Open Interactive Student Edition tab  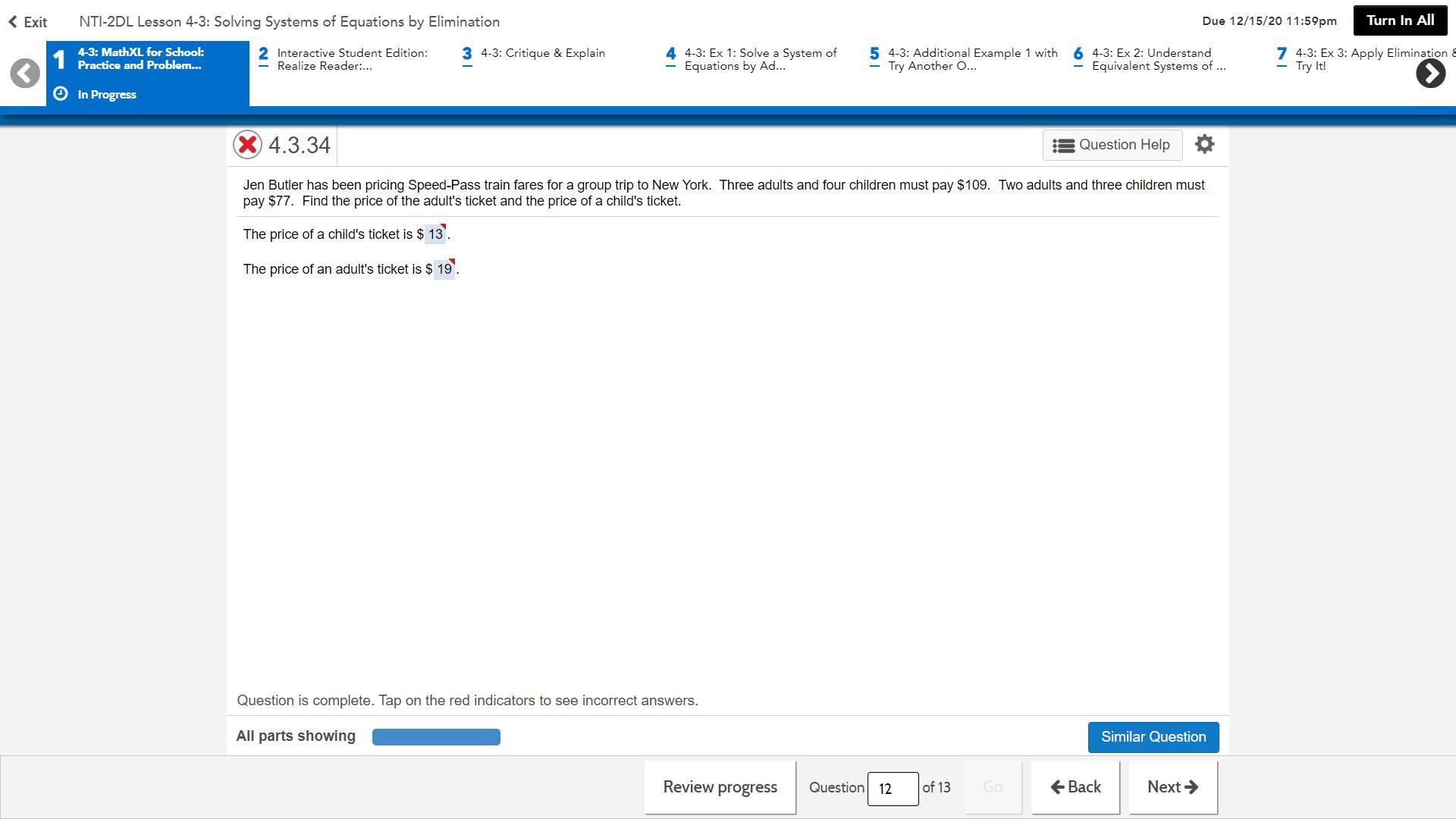point(352,59)
